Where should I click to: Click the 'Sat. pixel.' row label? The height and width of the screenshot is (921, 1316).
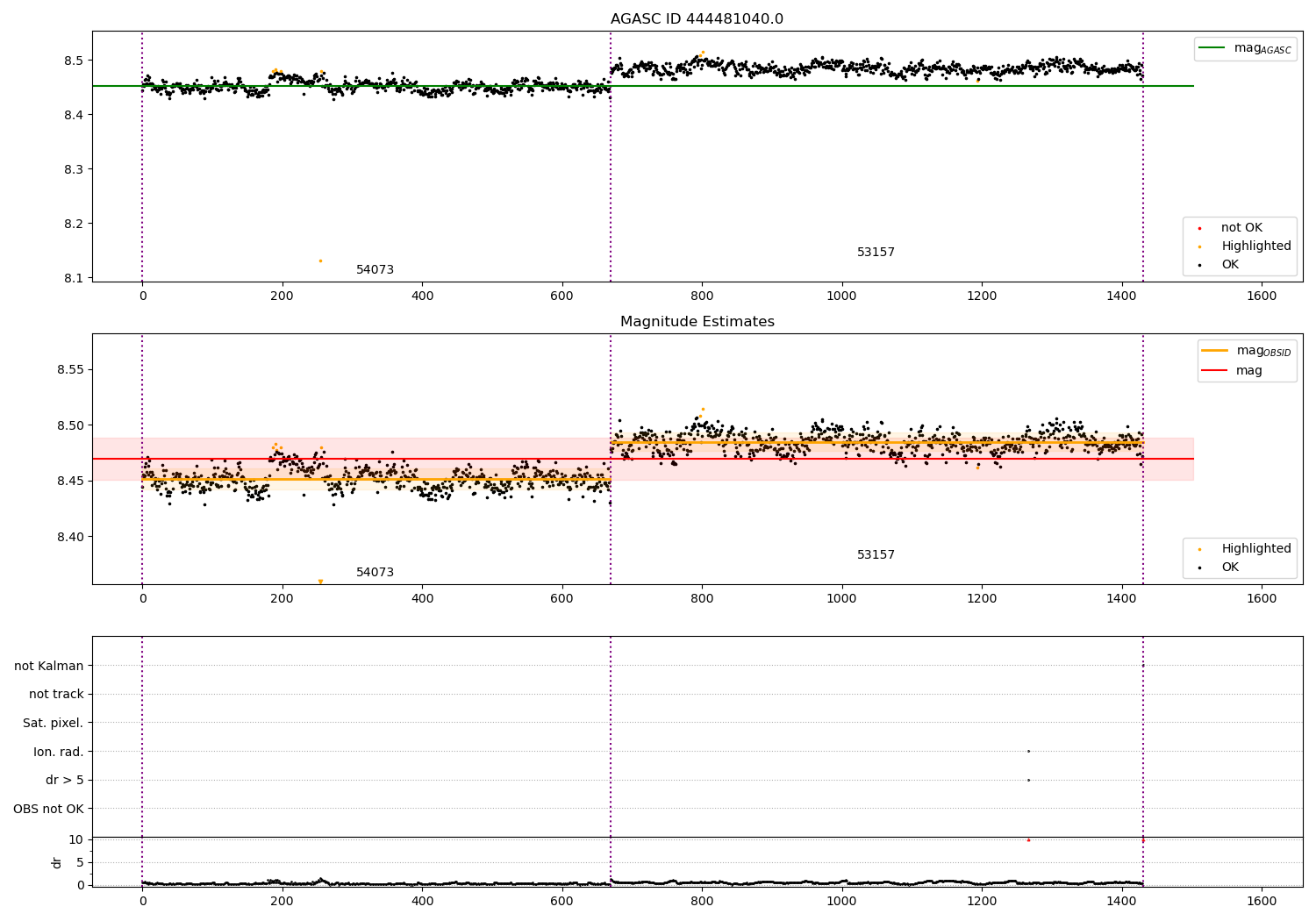[53, 724]
